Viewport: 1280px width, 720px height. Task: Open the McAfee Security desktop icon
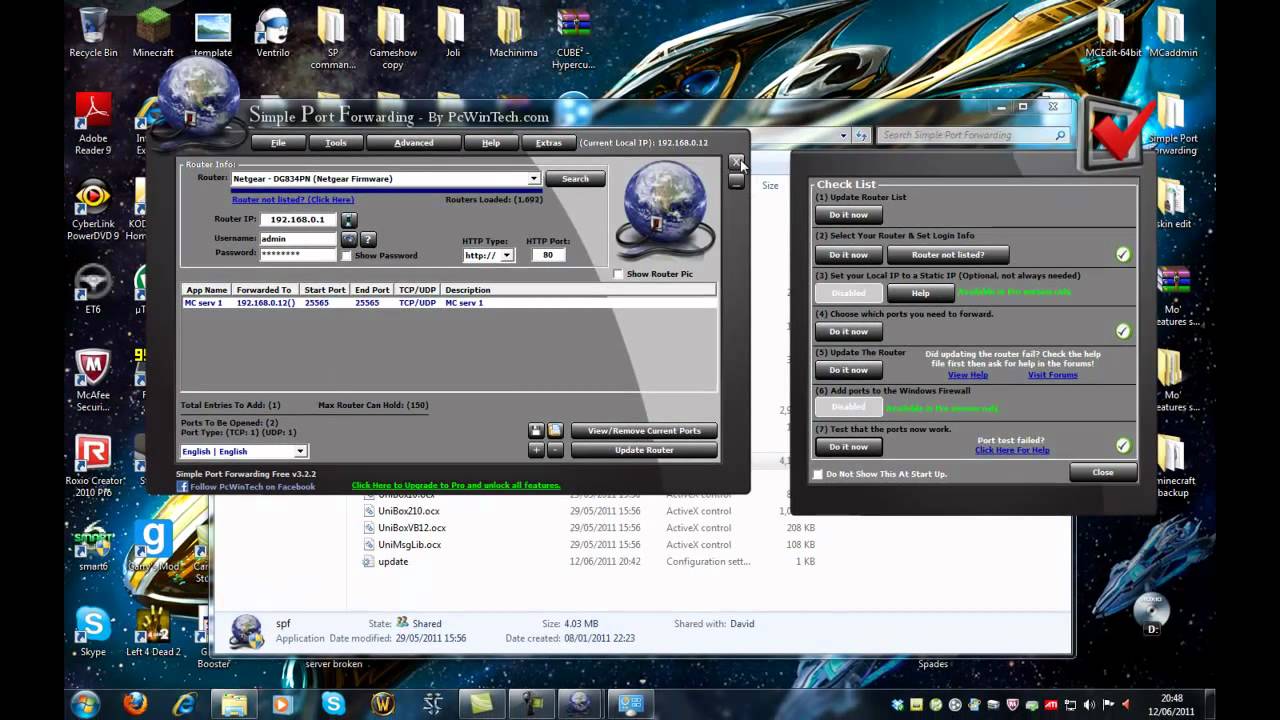point(93,380)
